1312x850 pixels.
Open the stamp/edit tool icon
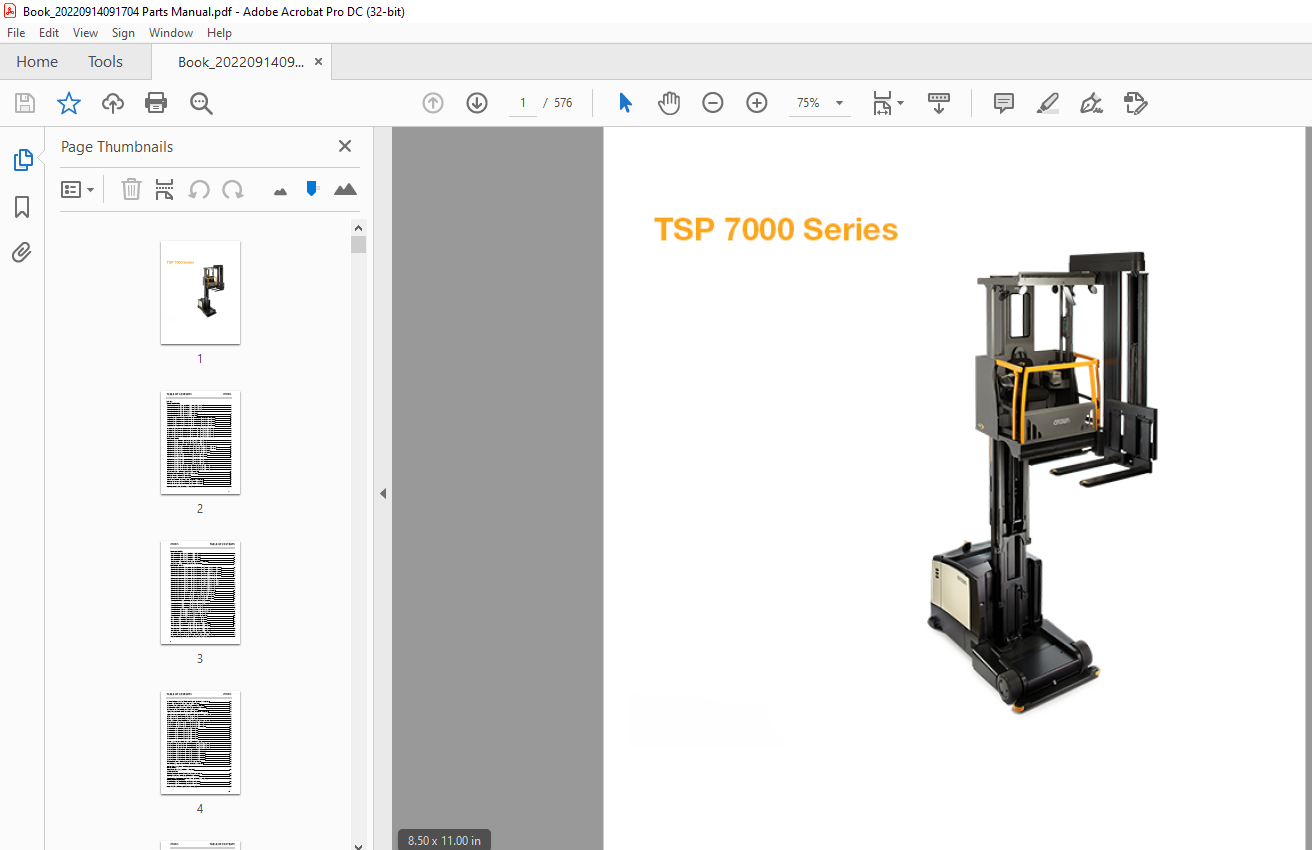(1136, 103)
